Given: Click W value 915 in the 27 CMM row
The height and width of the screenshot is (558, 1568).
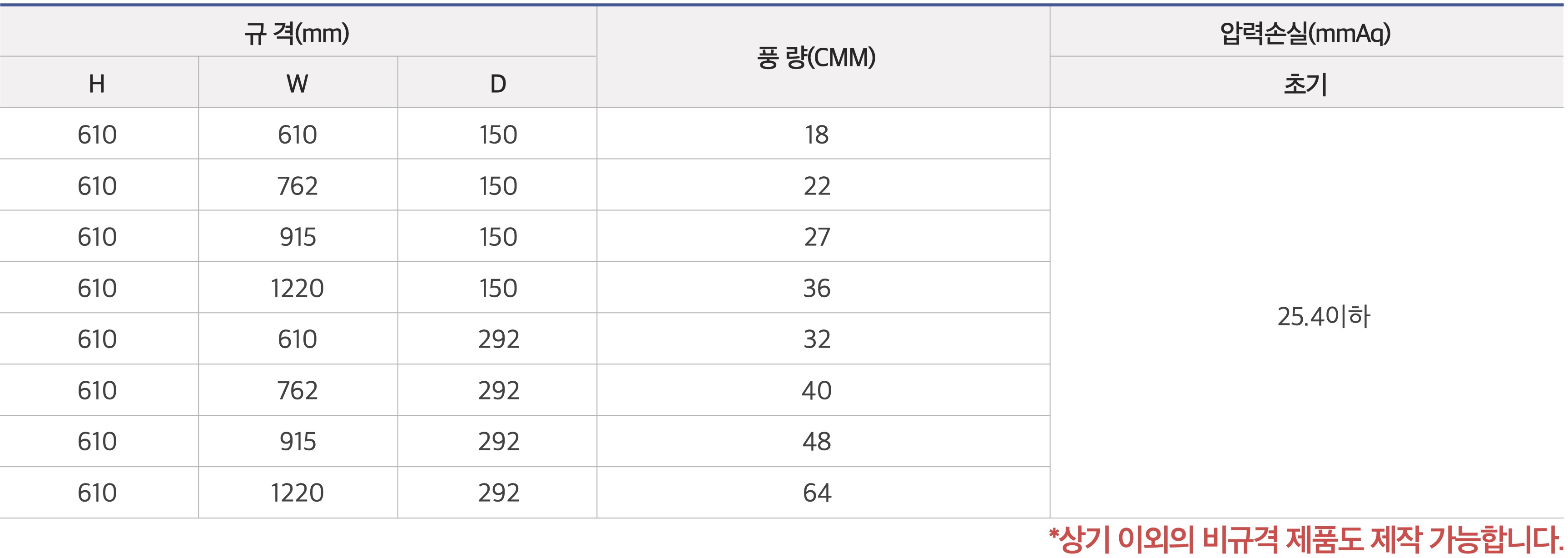Looking at the screenshot, I should (x=297, y=237).
